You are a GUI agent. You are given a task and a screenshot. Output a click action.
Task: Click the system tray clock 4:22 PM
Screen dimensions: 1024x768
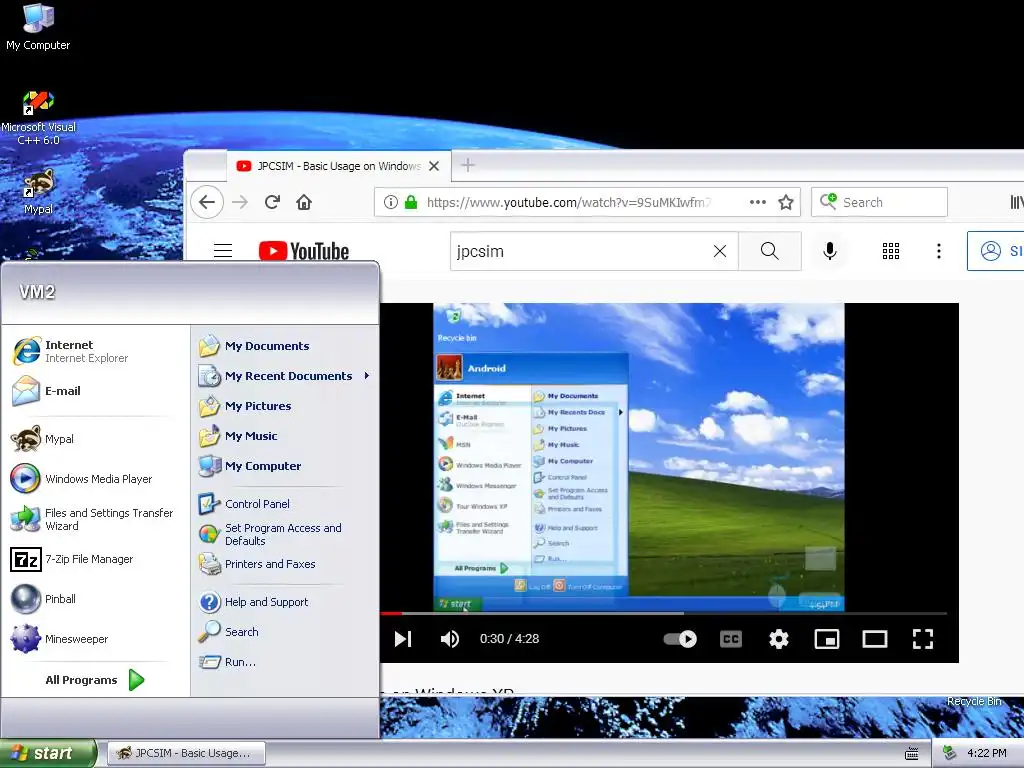click(987, 753)
